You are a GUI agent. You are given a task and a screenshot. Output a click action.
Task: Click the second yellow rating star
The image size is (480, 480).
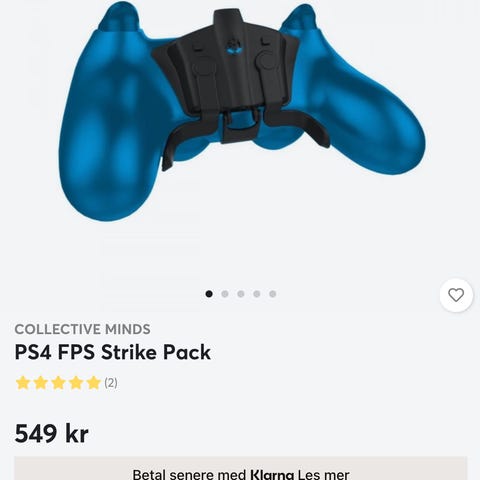point(41,383)
